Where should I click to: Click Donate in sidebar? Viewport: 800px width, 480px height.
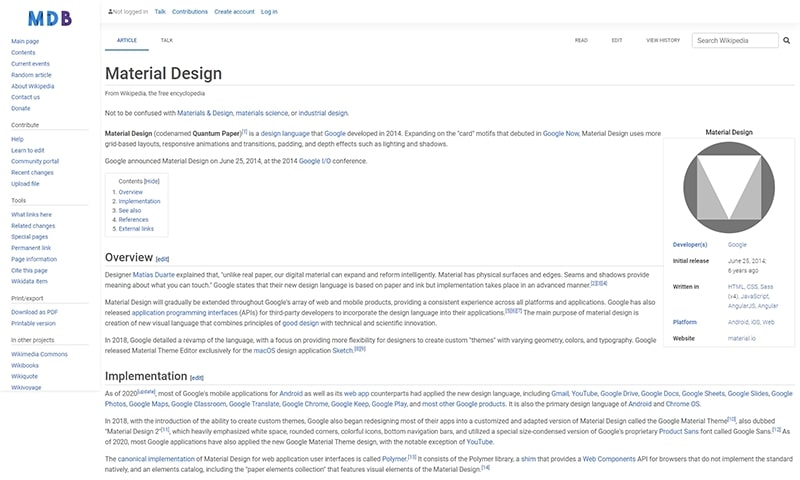[x=21, y=108]
